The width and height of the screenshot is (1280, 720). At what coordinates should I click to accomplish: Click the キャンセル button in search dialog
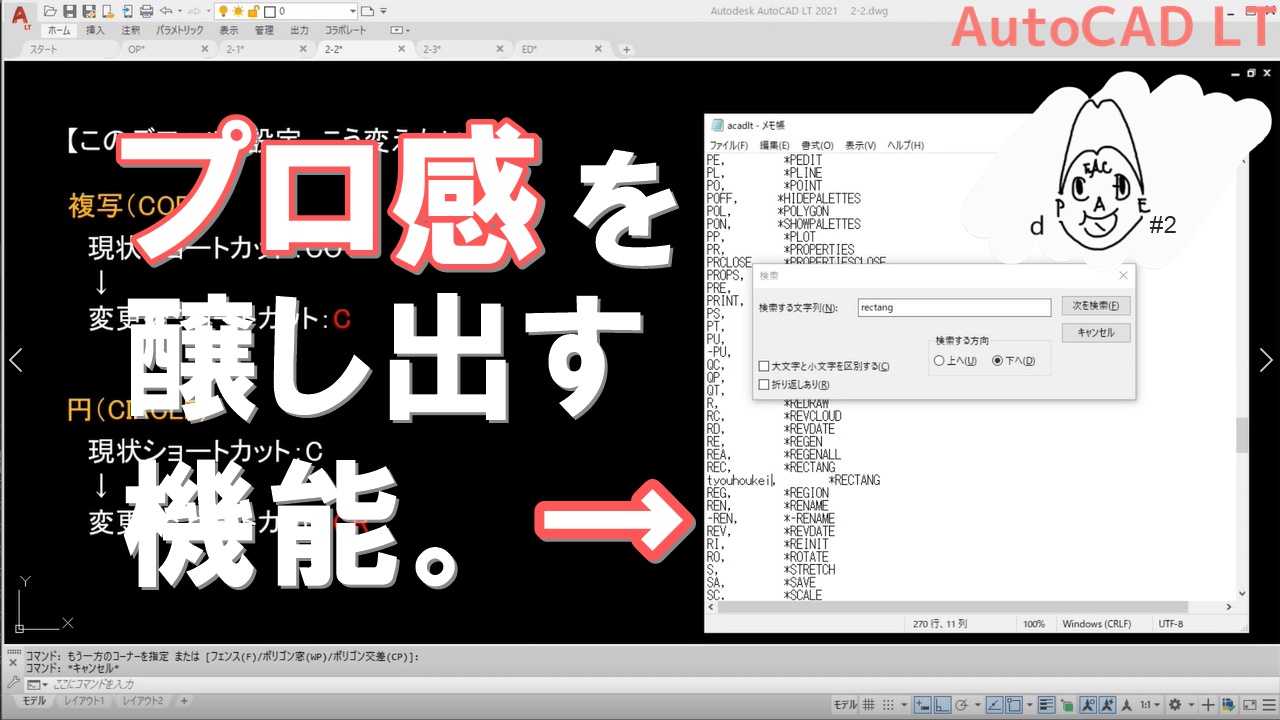pos(1095,332)
